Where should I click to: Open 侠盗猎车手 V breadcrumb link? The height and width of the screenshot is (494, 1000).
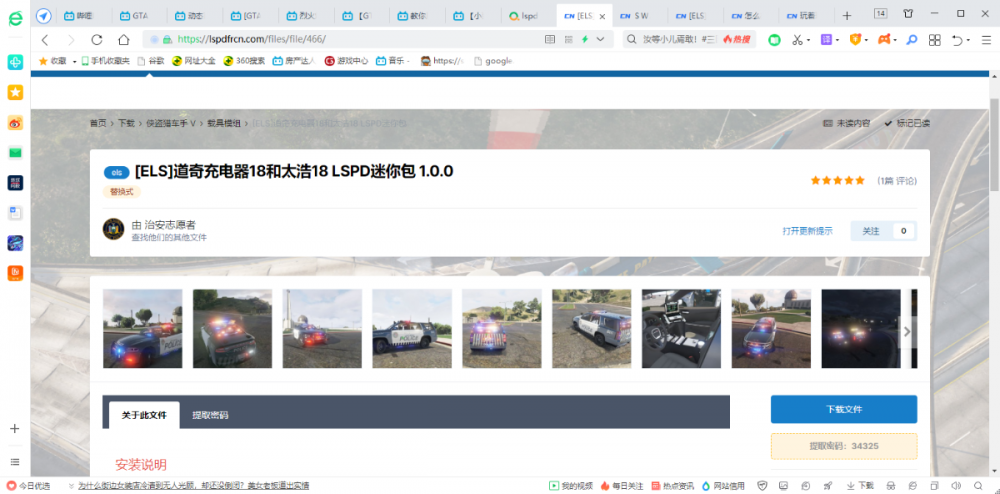171,123
